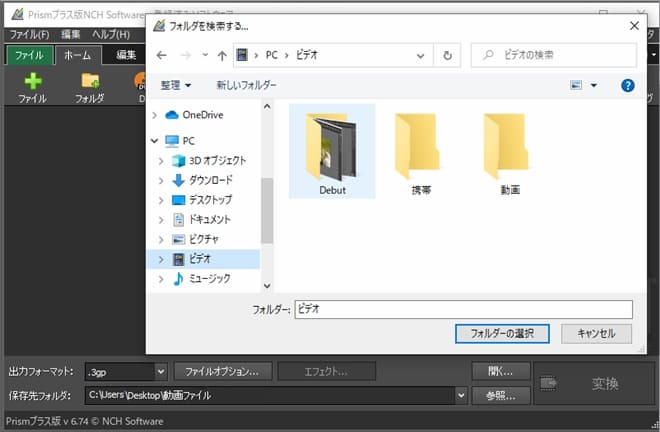This screenshot has width=660, height=432.
Task: Click the エフェクト... button
Action: (326, 371)
